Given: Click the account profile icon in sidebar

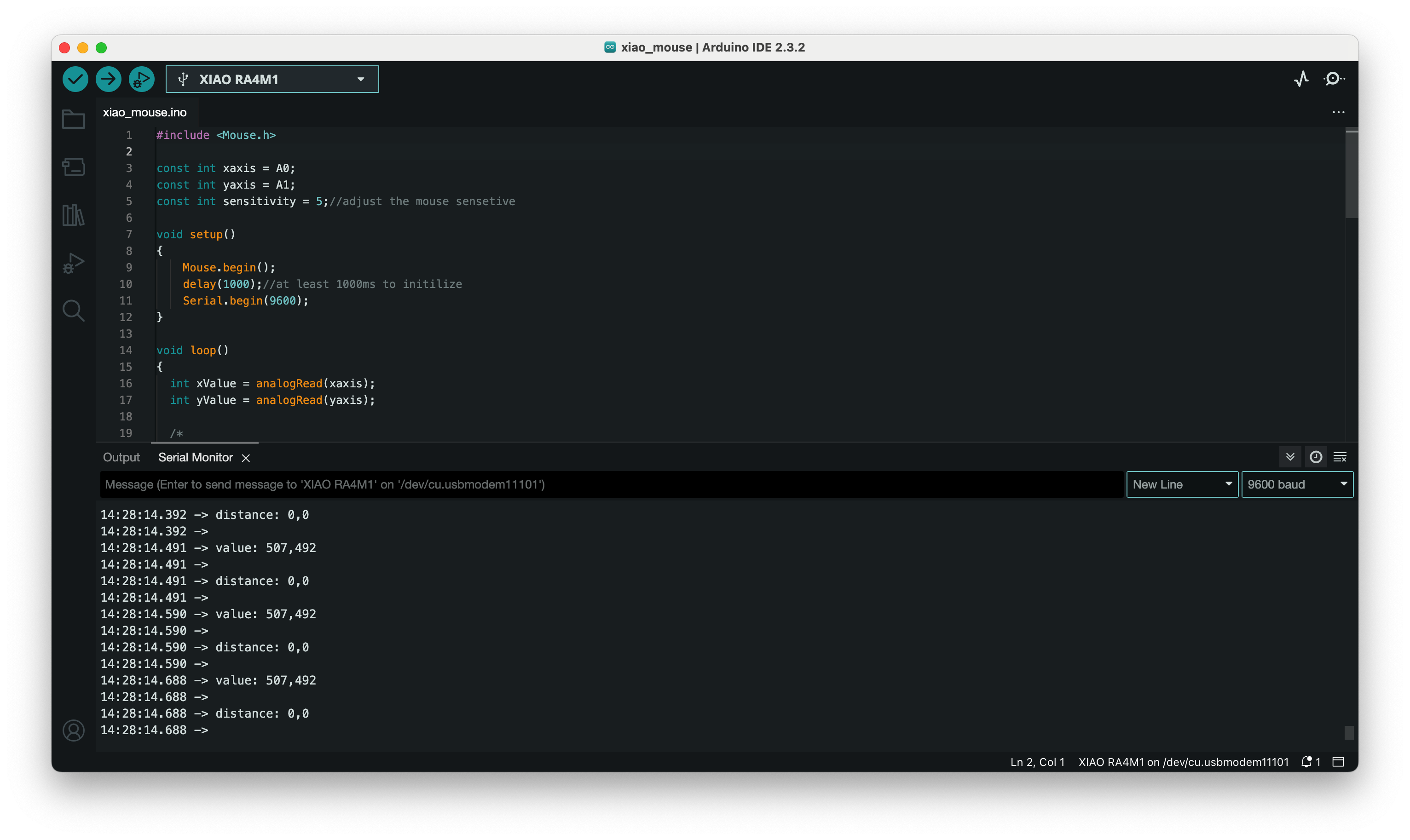Looking at the screenshot, I should point(74,730).
